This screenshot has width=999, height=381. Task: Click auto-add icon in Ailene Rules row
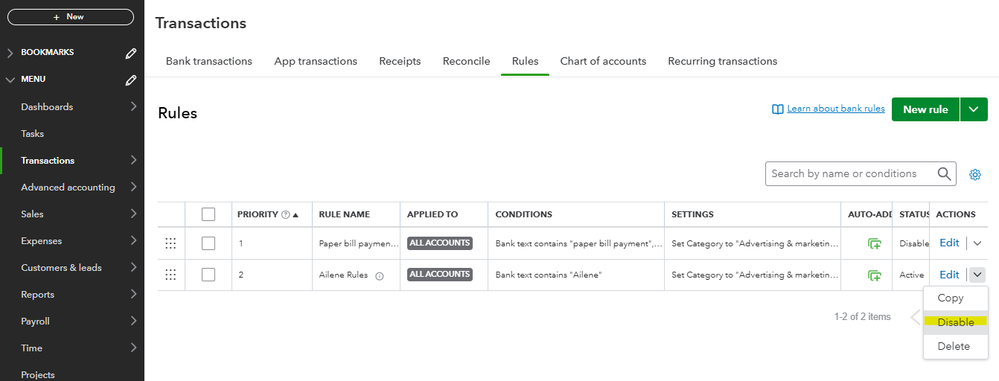(874, 275)
